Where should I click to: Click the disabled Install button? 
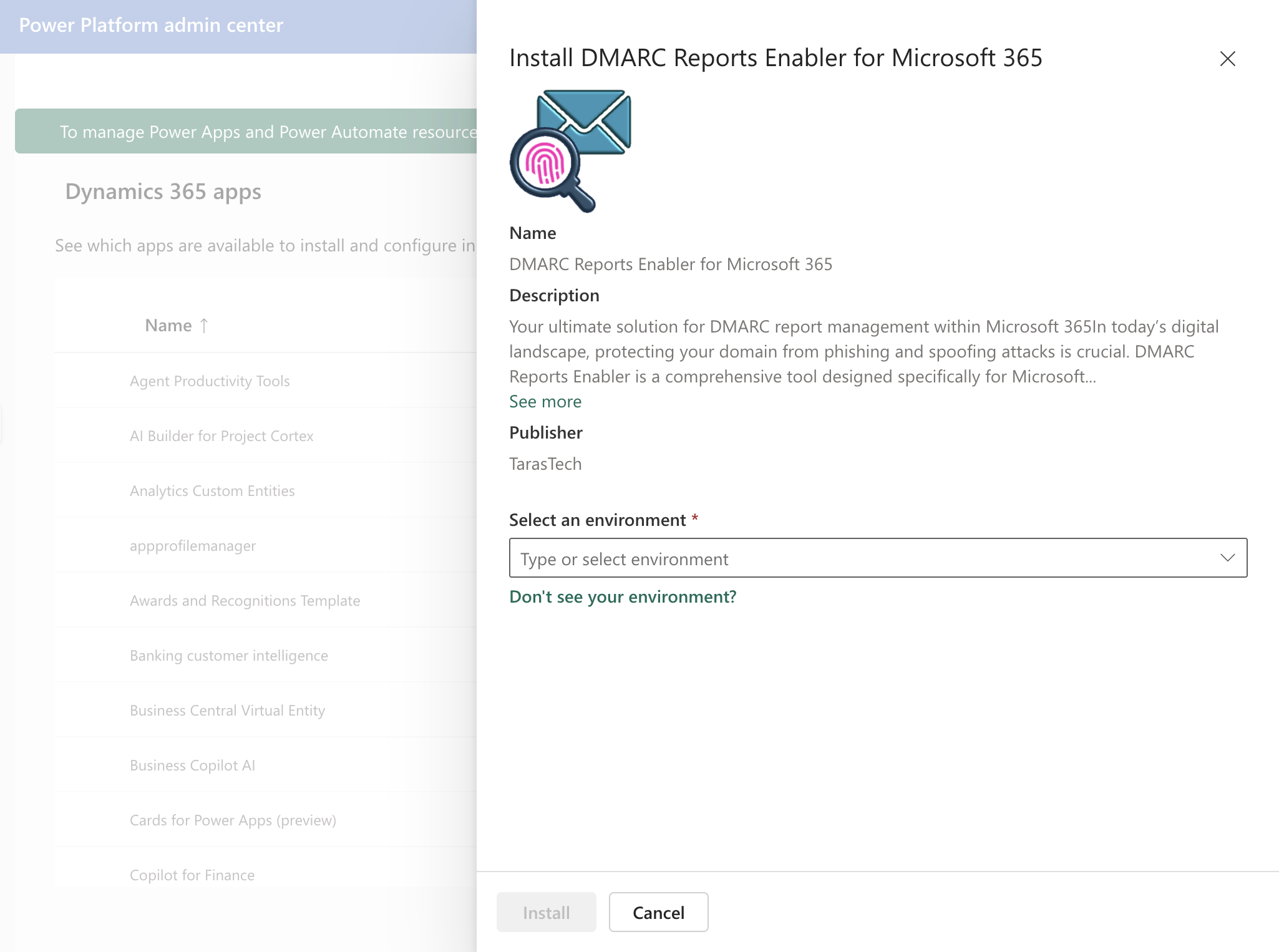546,912
